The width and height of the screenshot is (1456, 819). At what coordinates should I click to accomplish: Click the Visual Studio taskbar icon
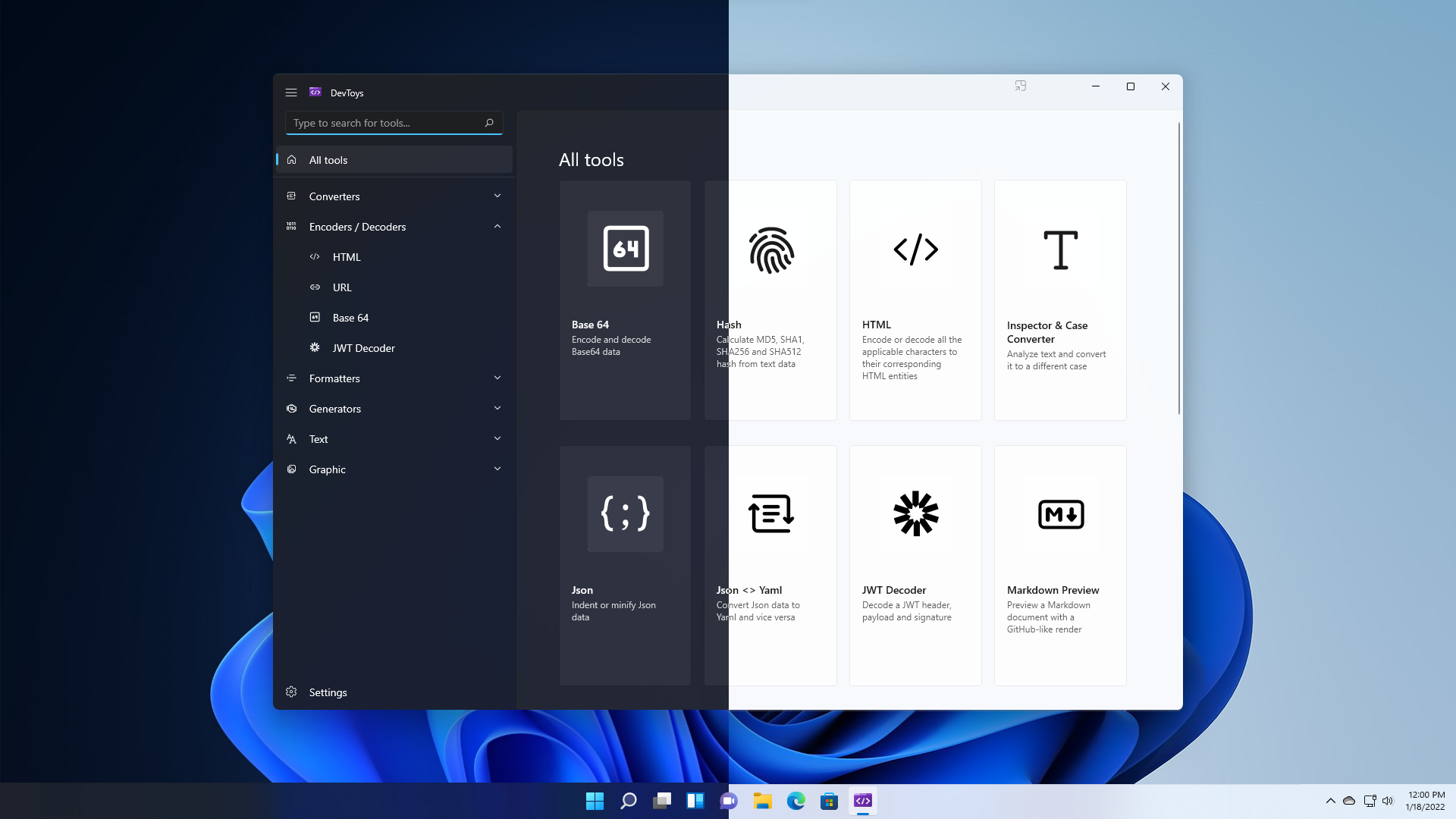coord(862,801)
